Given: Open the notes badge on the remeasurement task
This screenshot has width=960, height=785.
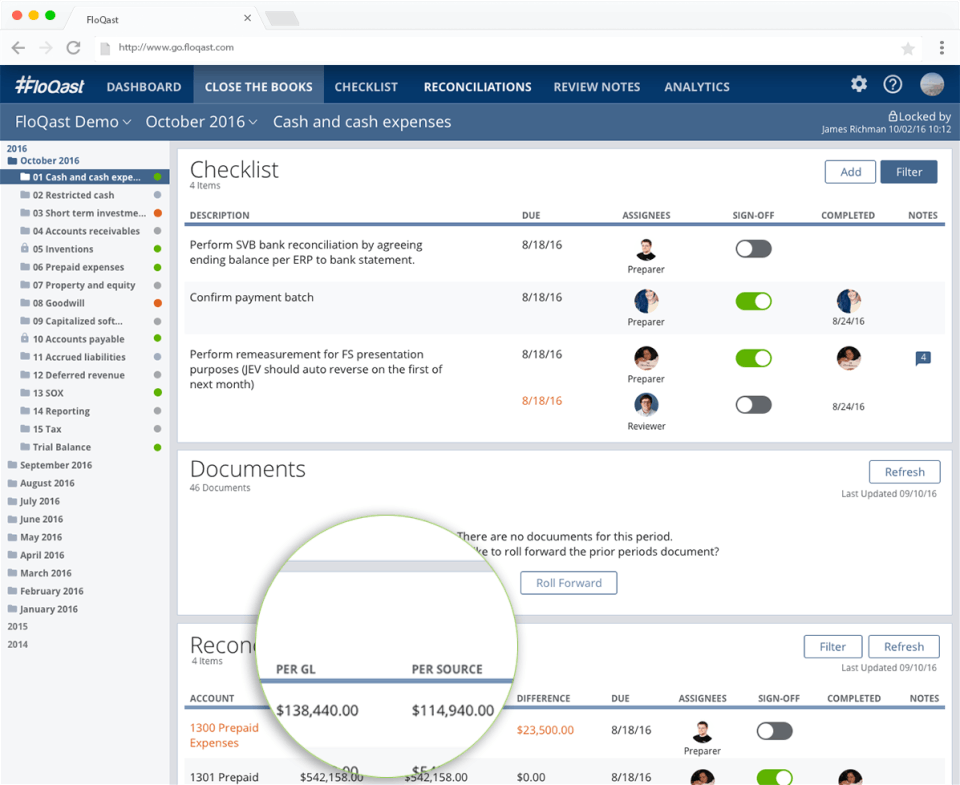Looking at the screenshot, I should (922, 356).
